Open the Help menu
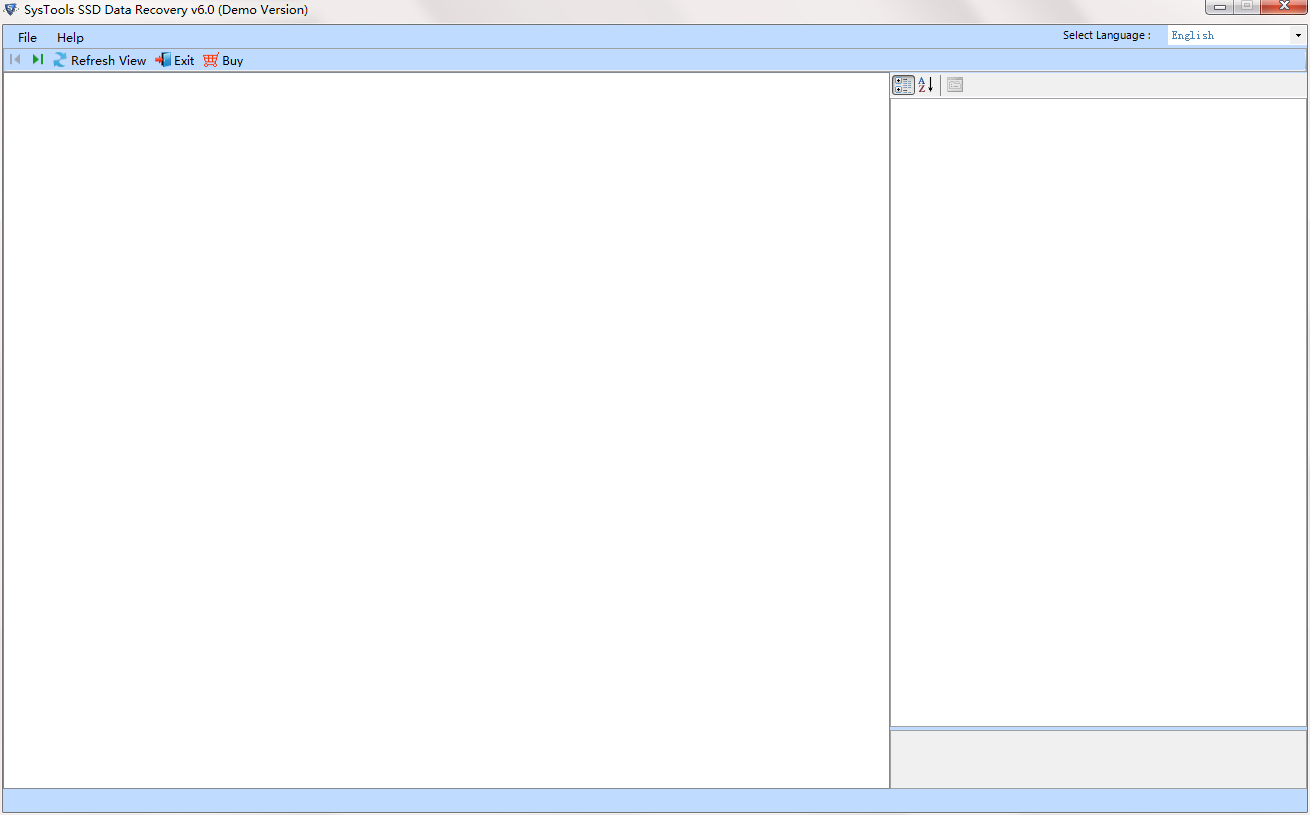 [70, 38]
